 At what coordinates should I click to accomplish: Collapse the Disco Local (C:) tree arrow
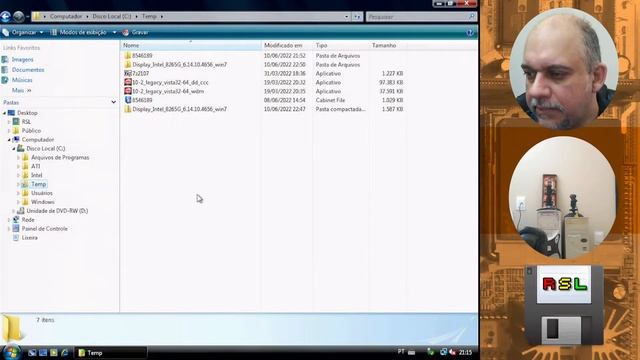pyautogui.click(x=13, y=149)
